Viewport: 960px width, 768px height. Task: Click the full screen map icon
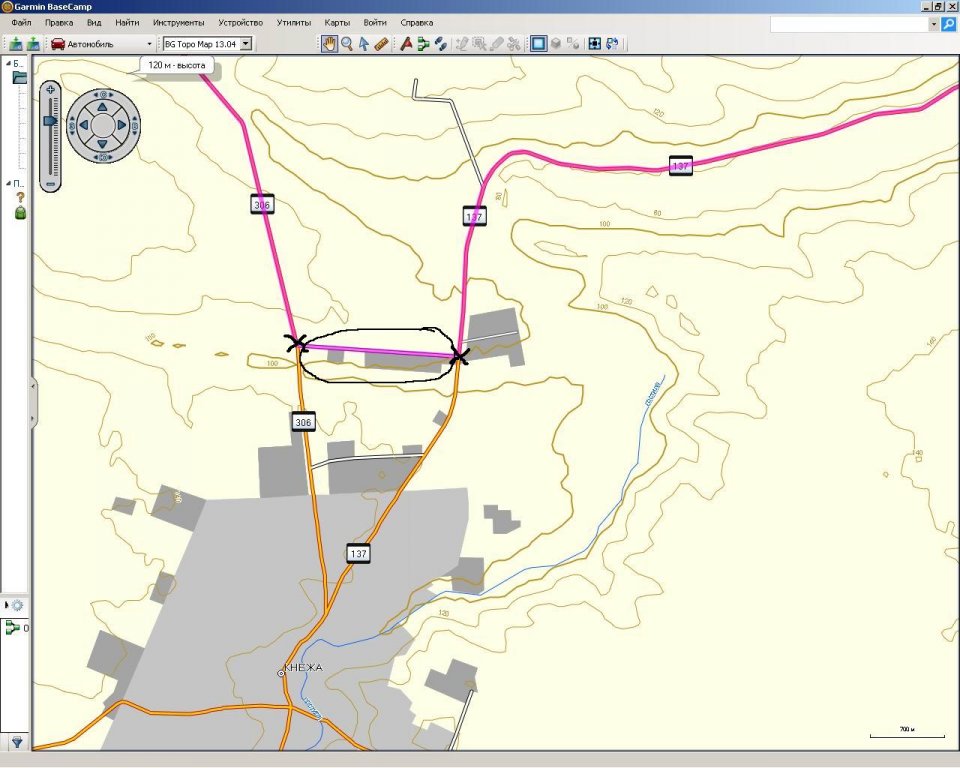point(594,43)
